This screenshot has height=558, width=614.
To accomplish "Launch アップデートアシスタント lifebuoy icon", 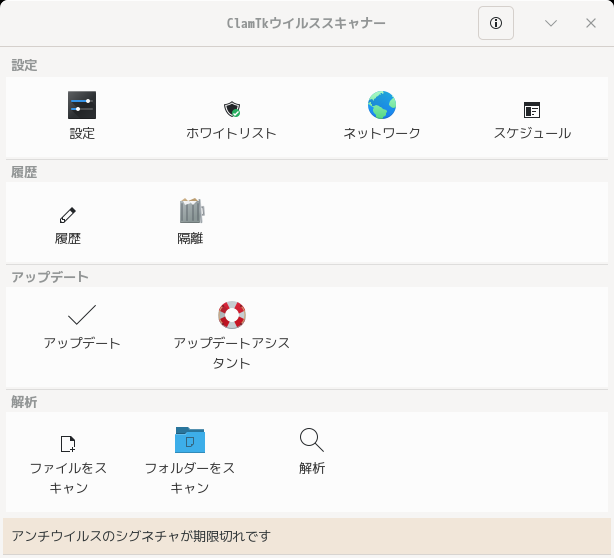I will 232,315.
